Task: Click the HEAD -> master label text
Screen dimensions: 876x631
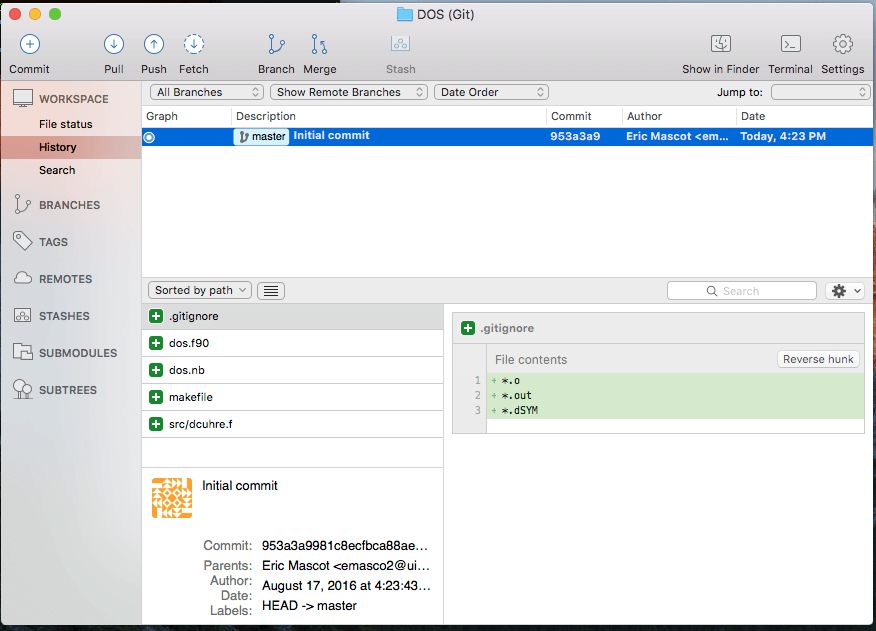Action: coord(309,606)
